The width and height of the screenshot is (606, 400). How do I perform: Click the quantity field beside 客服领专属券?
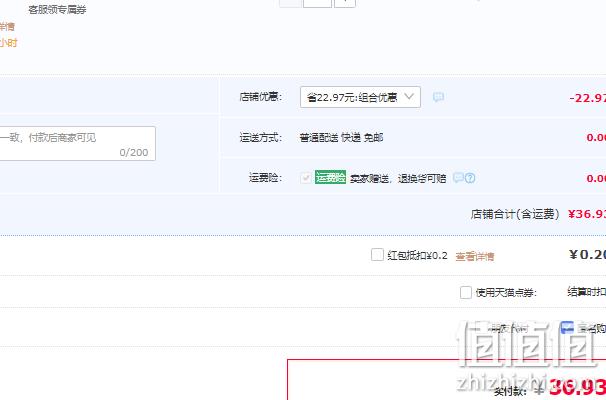[x=317, y=3]
